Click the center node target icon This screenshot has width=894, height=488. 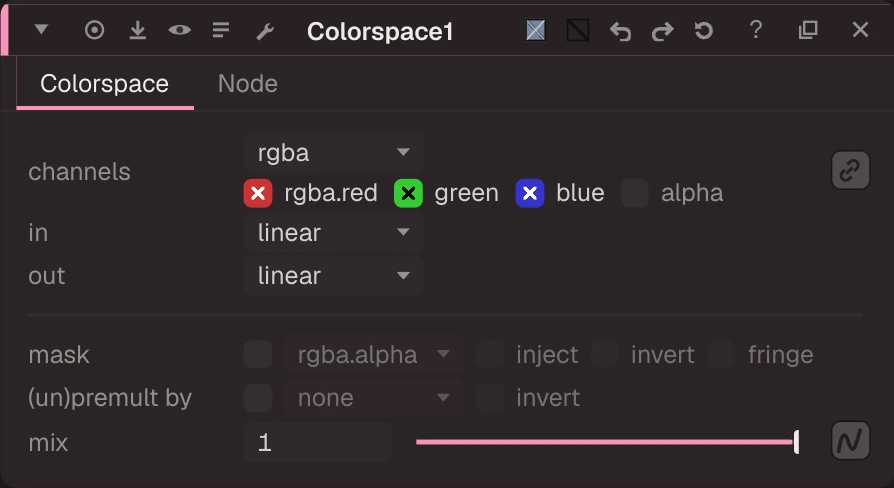pos(95,30)
